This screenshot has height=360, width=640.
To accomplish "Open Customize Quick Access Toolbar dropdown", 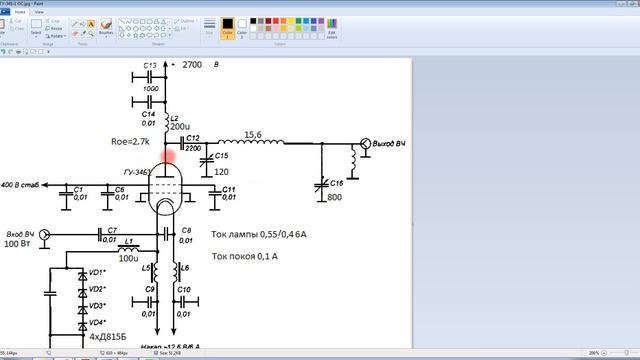I will point(49,51).
